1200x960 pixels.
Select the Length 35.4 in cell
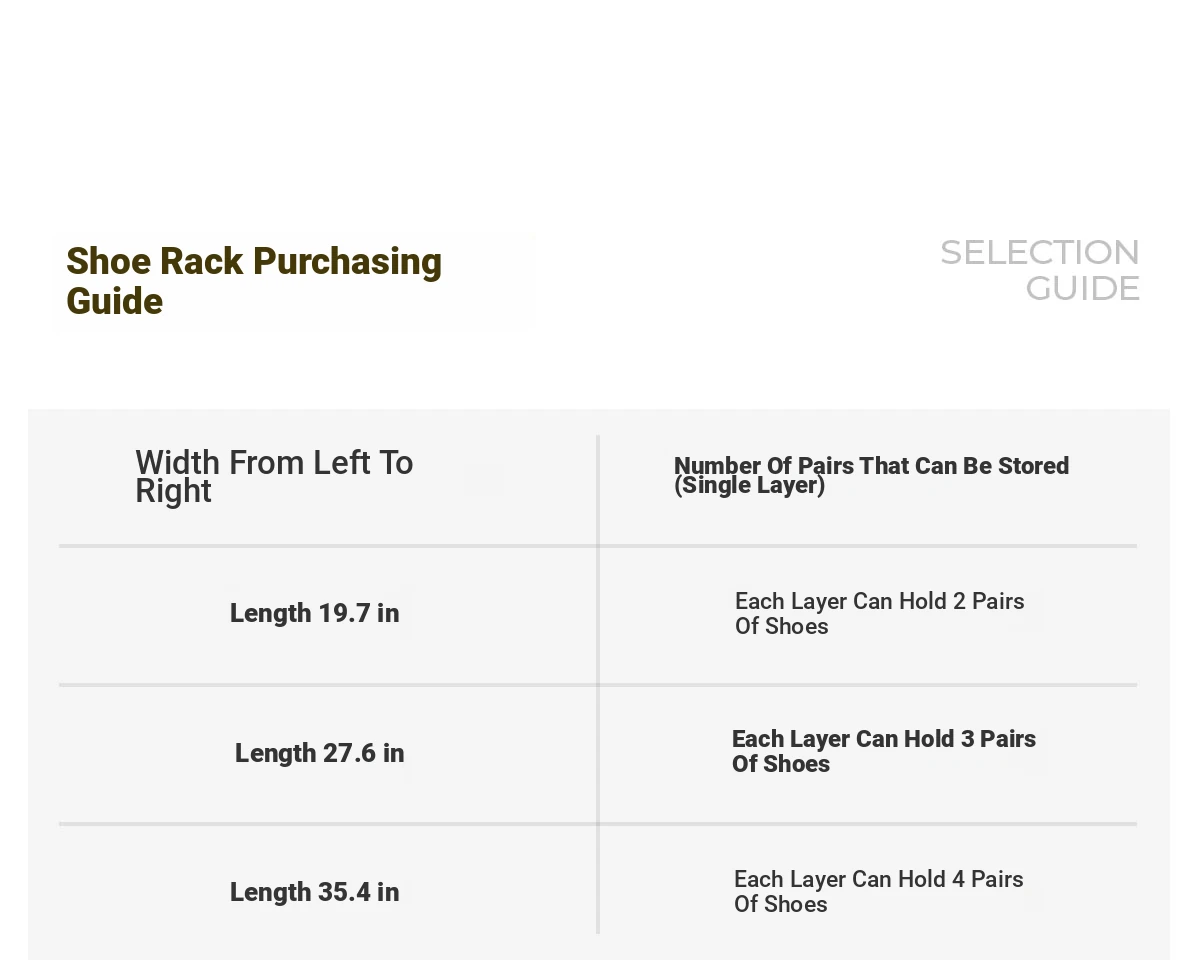tap(314, 892)
